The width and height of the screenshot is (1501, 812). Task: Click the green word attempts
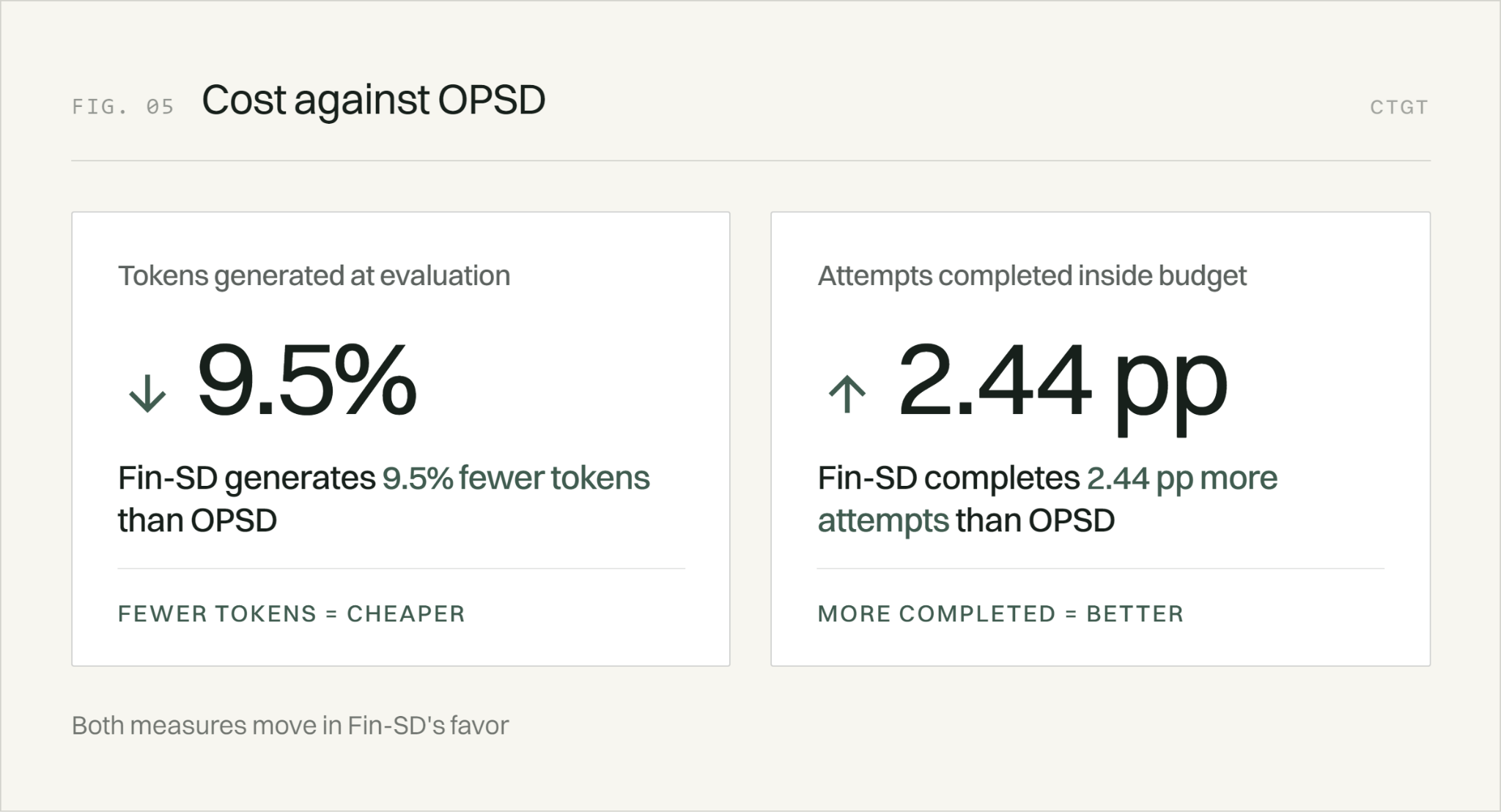pos(883,522)
